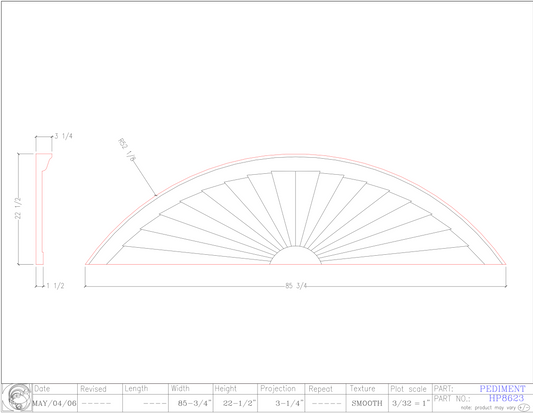Click the 'PEDIMENT' part name
The image size is (533, 413).
coord(502,389)
